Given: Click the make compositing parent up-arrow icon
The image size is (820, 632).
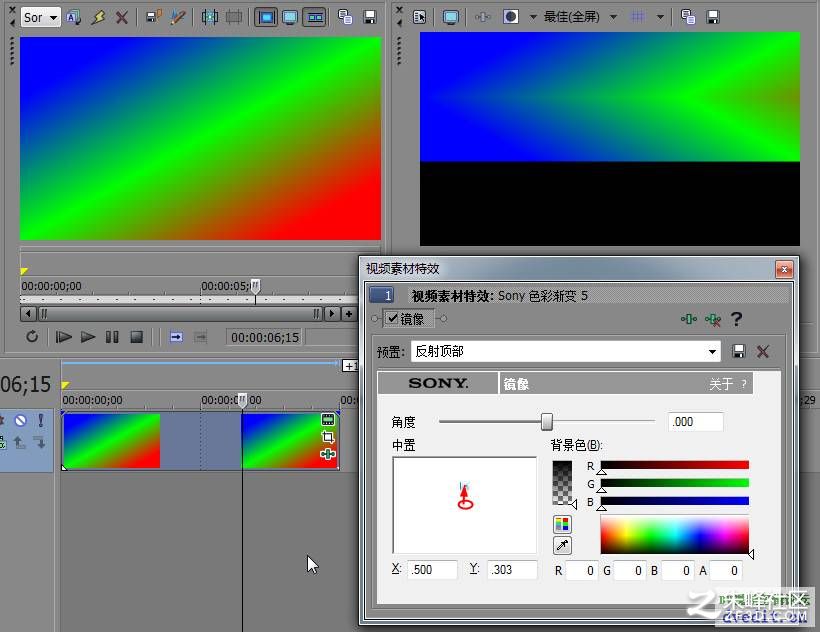Looking at the screenshot, I should tap(19, 443).
